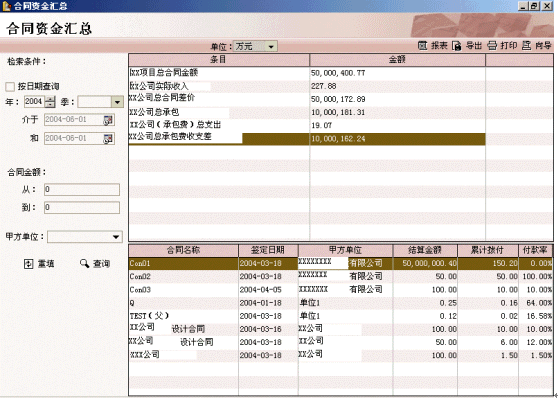Click the payment rate 64.00%
This screenshot has height=398, width=558.
pyautogui.click(x=539, y=303)
